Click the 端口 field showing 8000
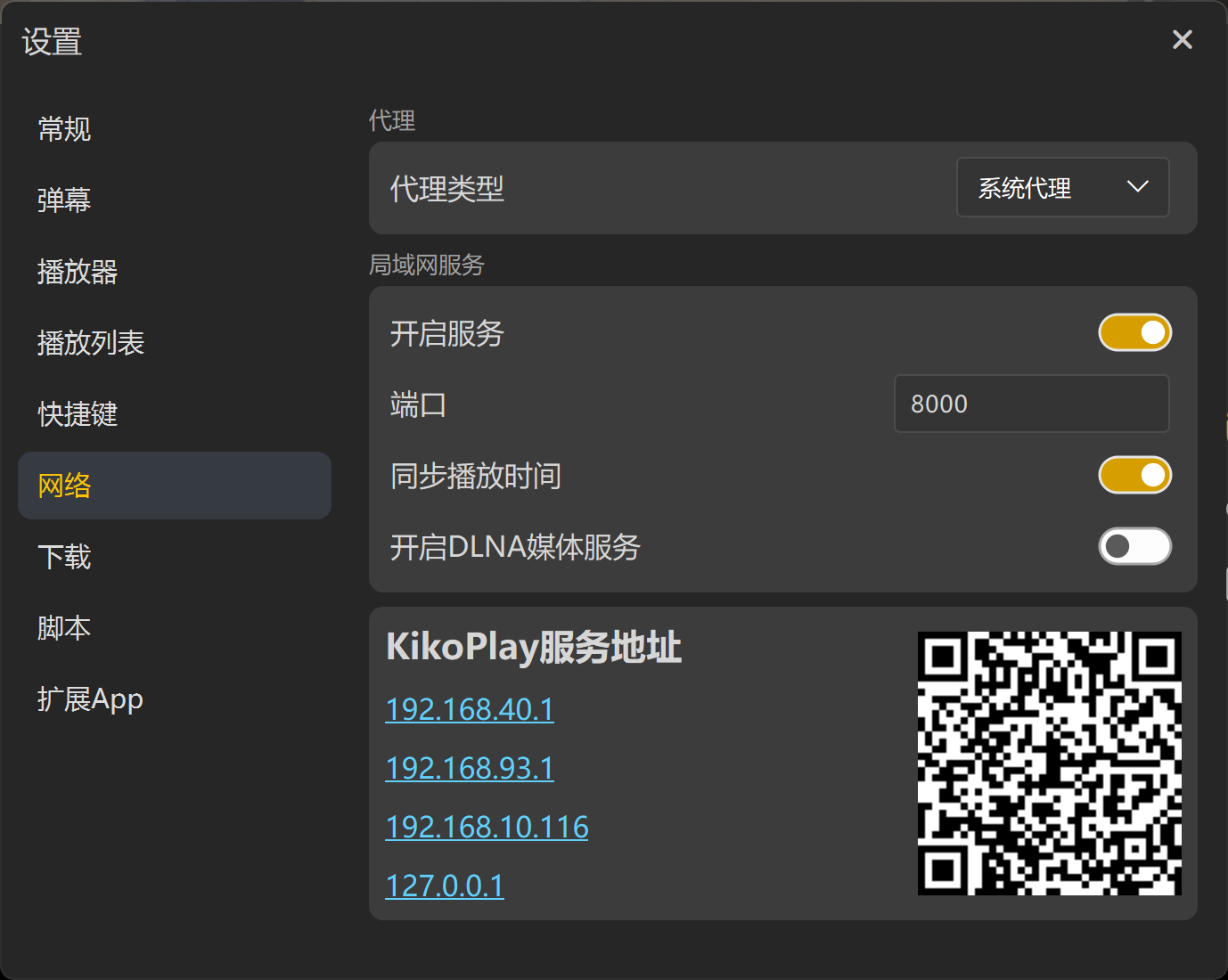This screenshot has width=1228, height=980. [x=1031, y=404]
